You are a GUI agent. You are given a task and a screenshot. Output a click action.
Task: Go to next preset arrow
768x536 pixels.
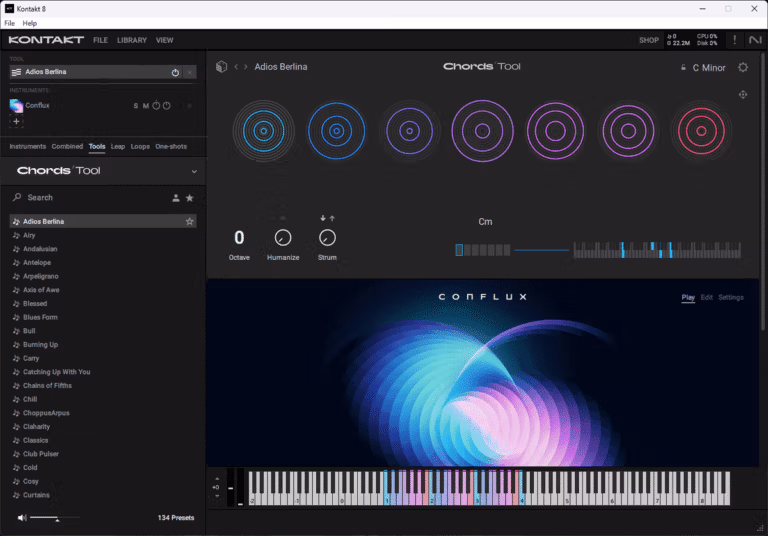pyautogui.click(x=245, y=67)
